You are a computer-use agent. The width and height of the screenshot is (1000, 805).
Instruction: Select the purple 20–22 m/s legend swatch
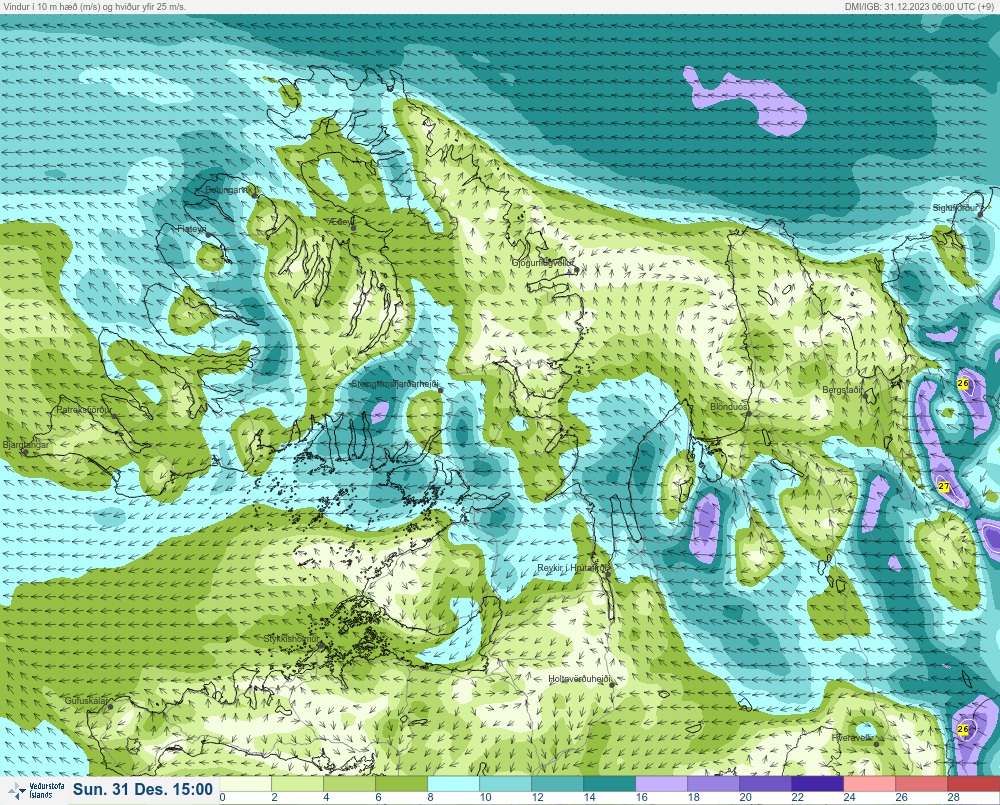point(765,783)
